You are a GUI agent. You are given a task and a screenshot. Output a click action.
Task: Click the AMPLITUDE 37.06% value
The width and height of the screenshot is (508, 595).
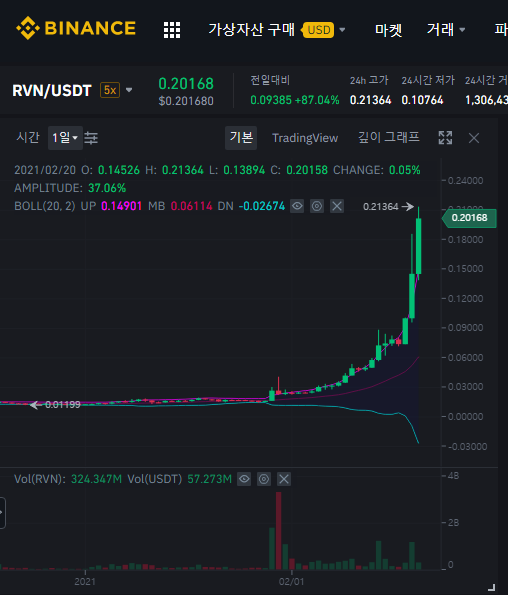(107, 188)
